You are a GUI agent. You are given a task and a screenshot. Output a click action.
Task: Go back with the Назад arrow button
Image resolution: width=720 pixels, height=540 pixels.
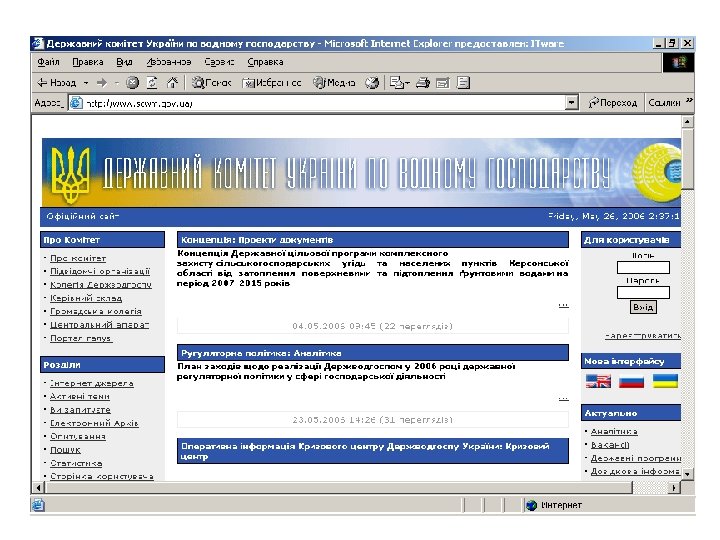coord(56,83)
